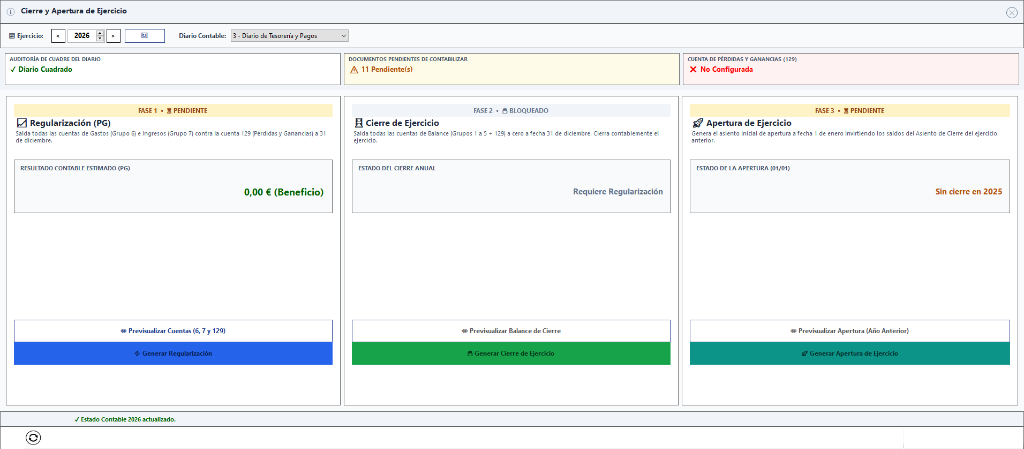Click the Diario Cuadrado audit status
Image resolution: width=1024 pixels, height=449 pixels.
coord(41,69)
